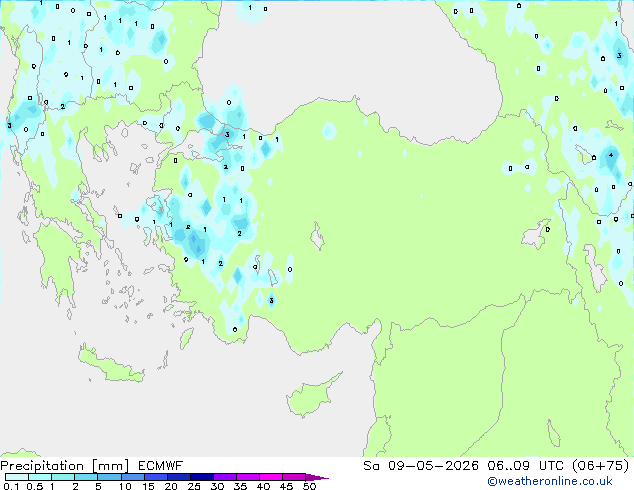Pick the 25 mm dark navy legend swatch

(202, 477)
